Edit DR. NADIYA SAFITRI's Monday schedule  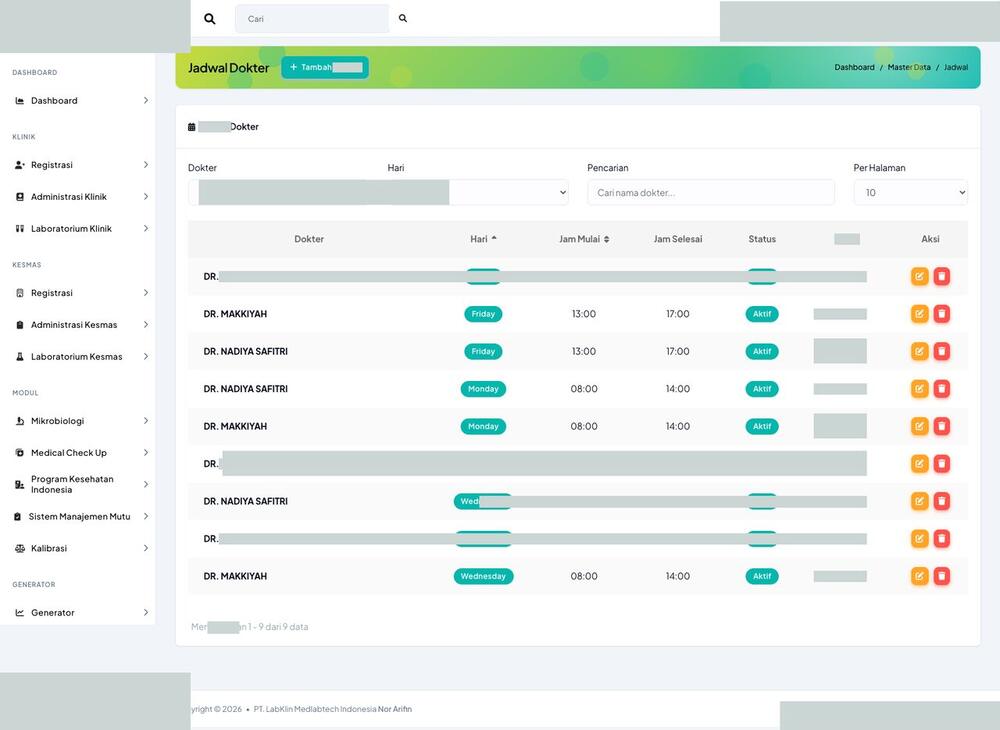point(919,389)
